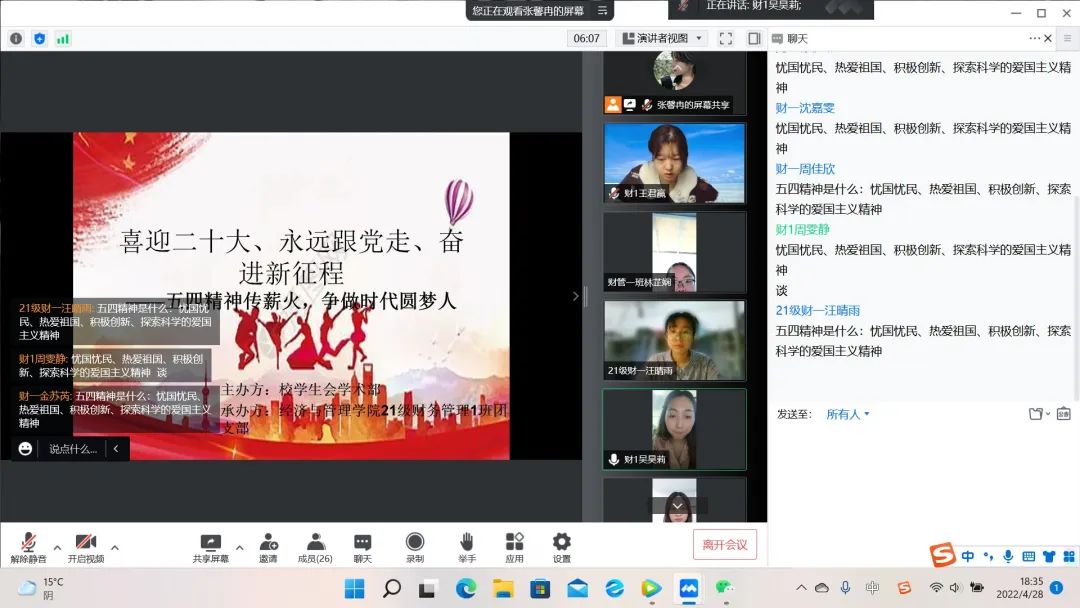Expand the 发送至 所有人 recipient dropdown

pos(848,414)
